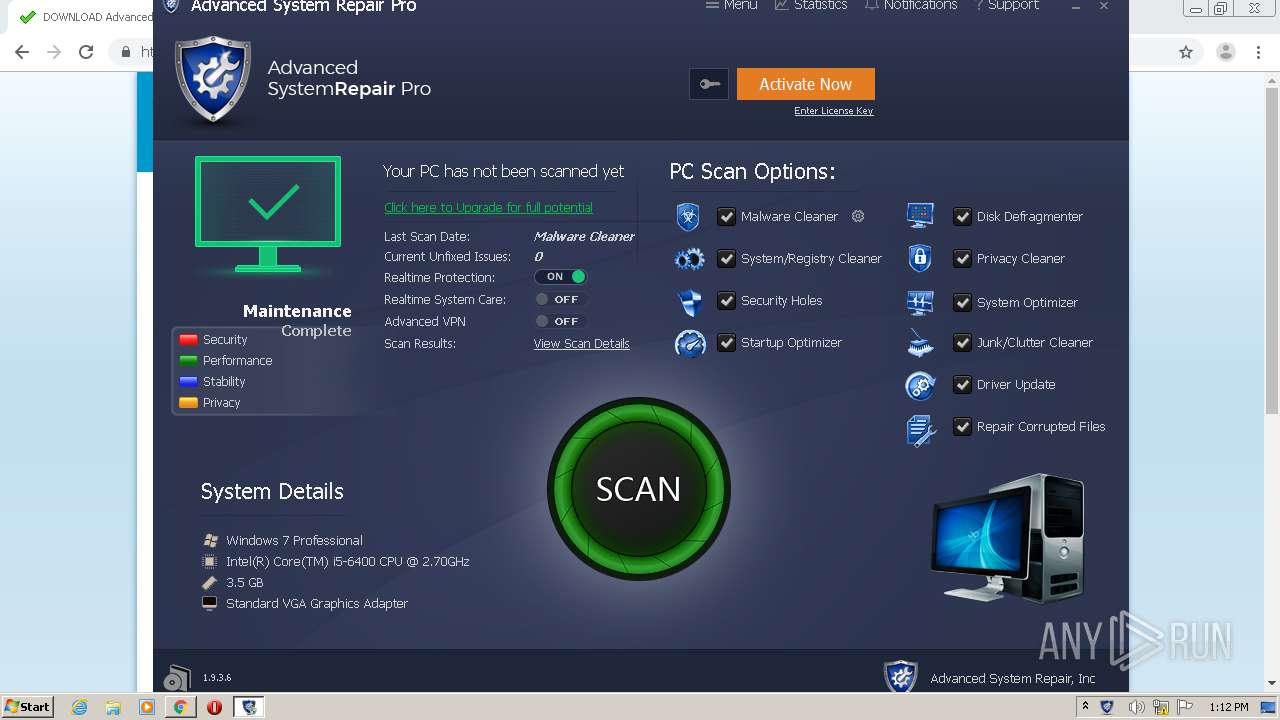Uncheck the Driver Update option
1280x720 pixels.
click(x=962, y=384)
